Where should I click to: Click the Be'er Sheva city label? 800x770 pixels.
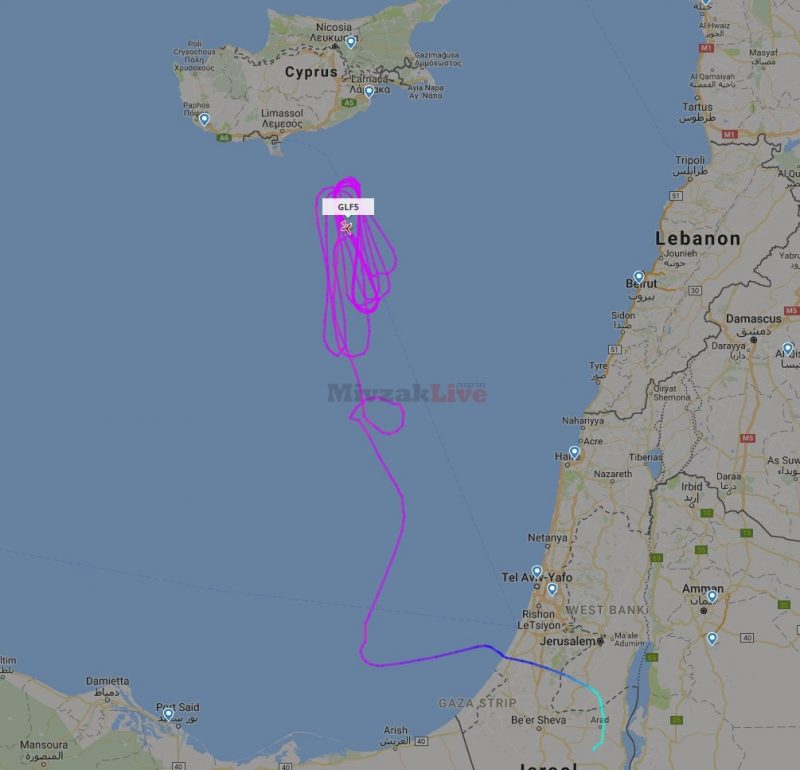click(x=538, y=720)
